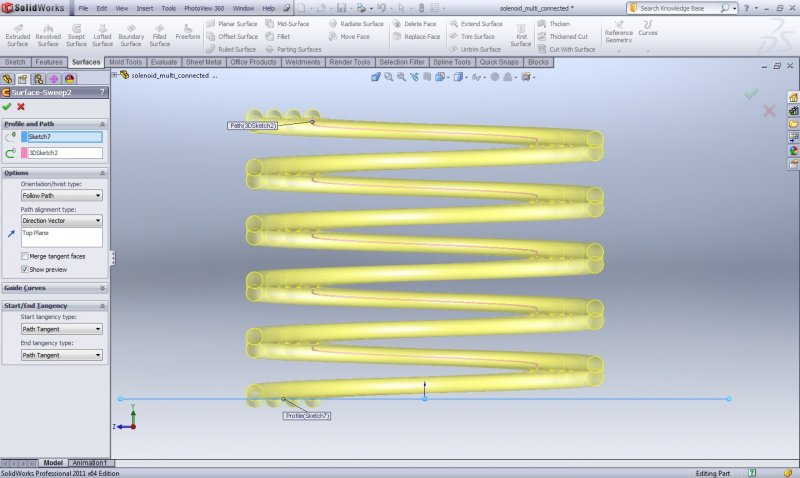Screen dimensions: 800x478
Task: Click the green OK checkmark in the graphics corner
Action: tap(751, 94)
